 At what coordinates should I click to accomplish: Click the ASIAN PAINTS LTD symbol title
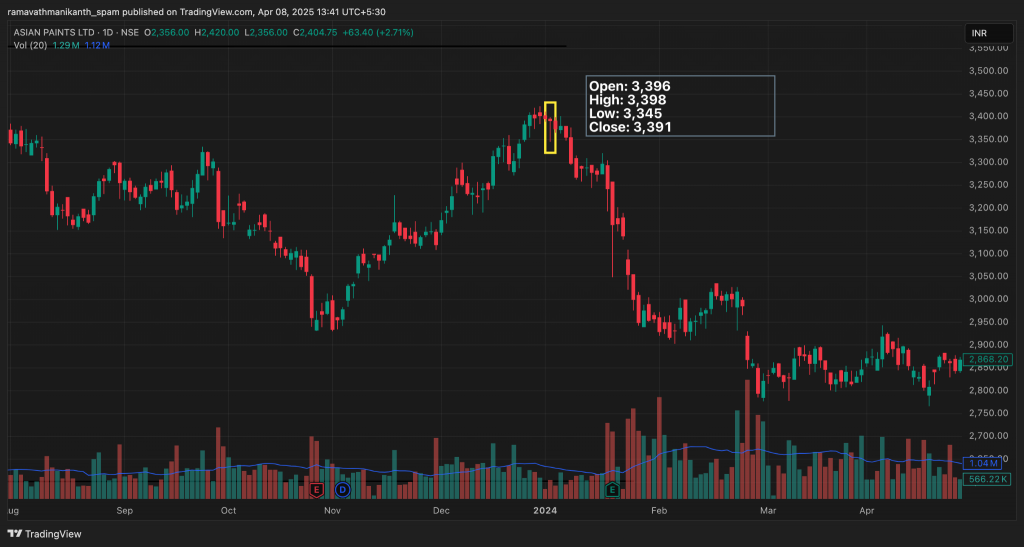click(56, 32)
